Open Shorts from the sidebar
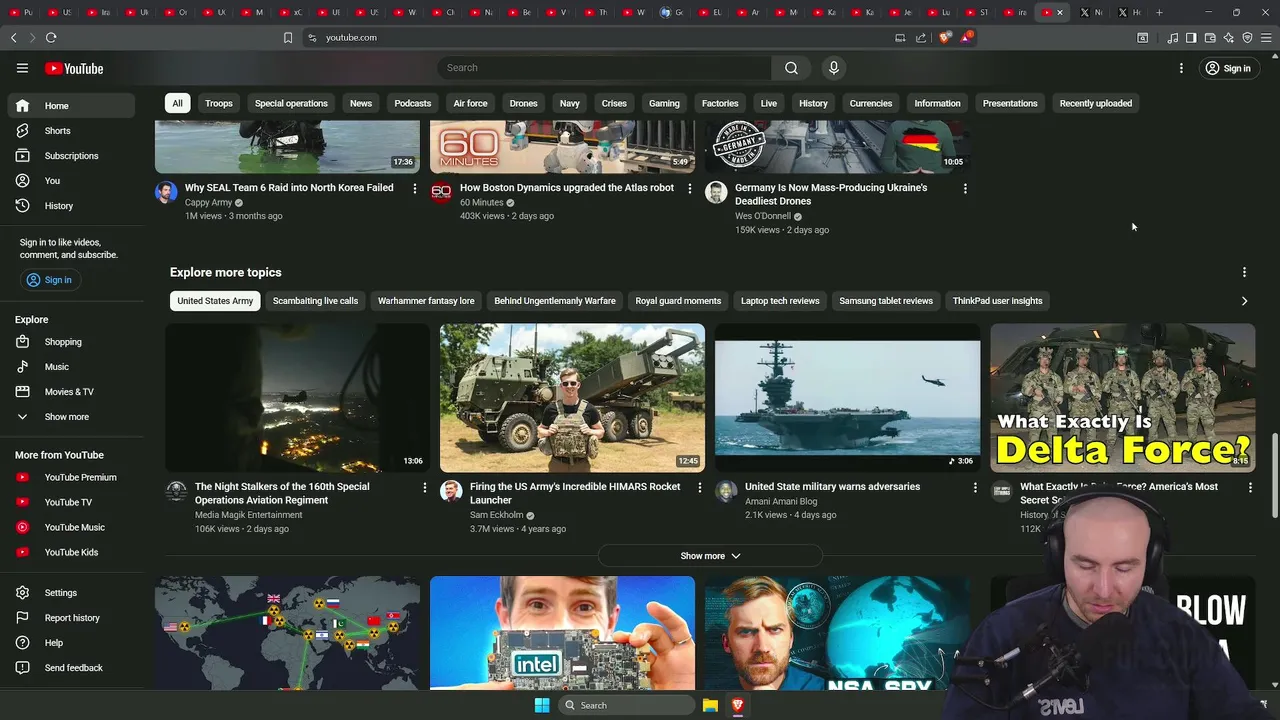This screenshot has height=720, width=1280. pyautogui.click(x=71, y=131)
